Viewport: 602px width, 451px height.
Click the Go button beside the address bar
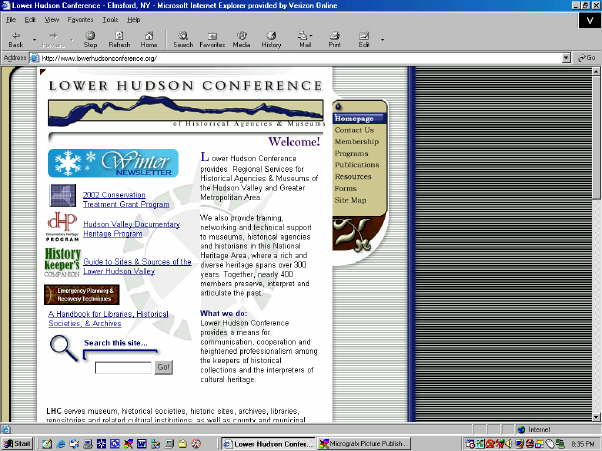click(587, 58)
